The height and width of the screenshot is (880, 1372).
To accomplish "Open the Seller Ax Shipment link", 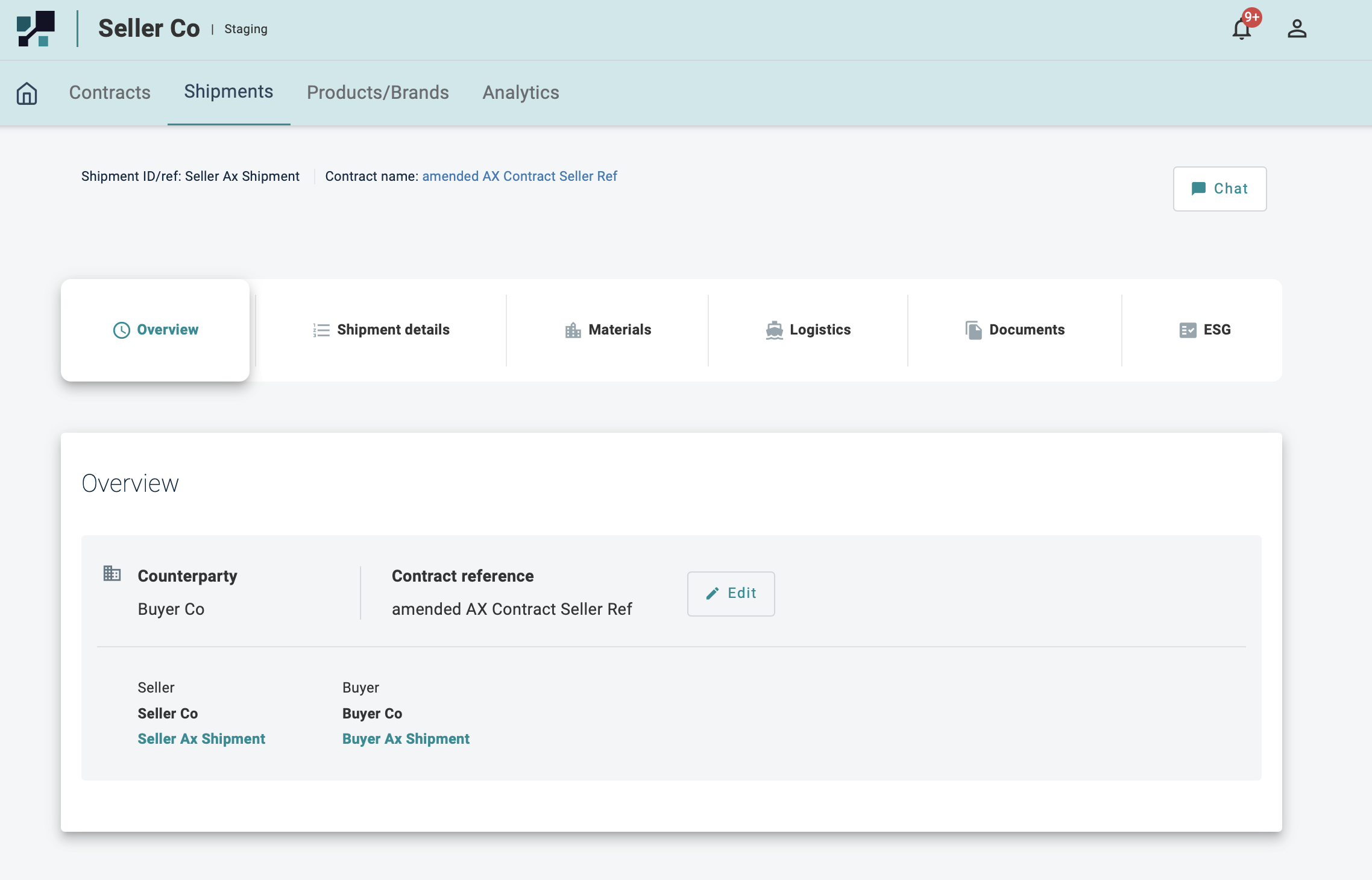I will [x=201, y=739].
